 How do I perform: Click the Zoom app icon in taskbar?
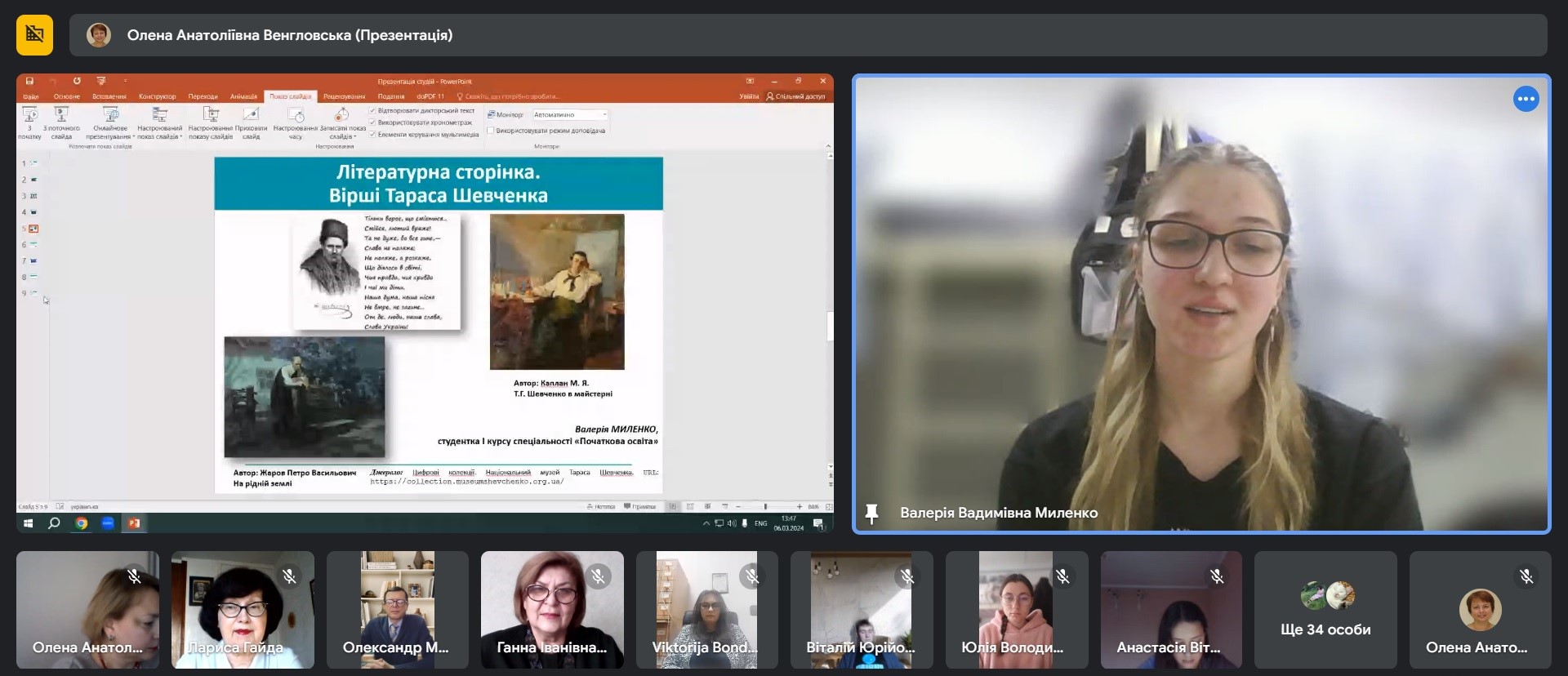pyautogui.click(x=108, y=523)
